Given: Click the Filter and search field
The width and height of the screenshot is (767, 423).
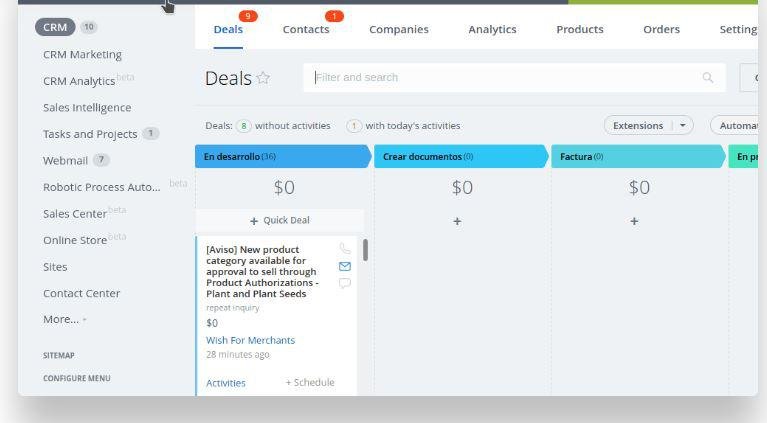Looking at the screenshot, I should click(500, 78).
